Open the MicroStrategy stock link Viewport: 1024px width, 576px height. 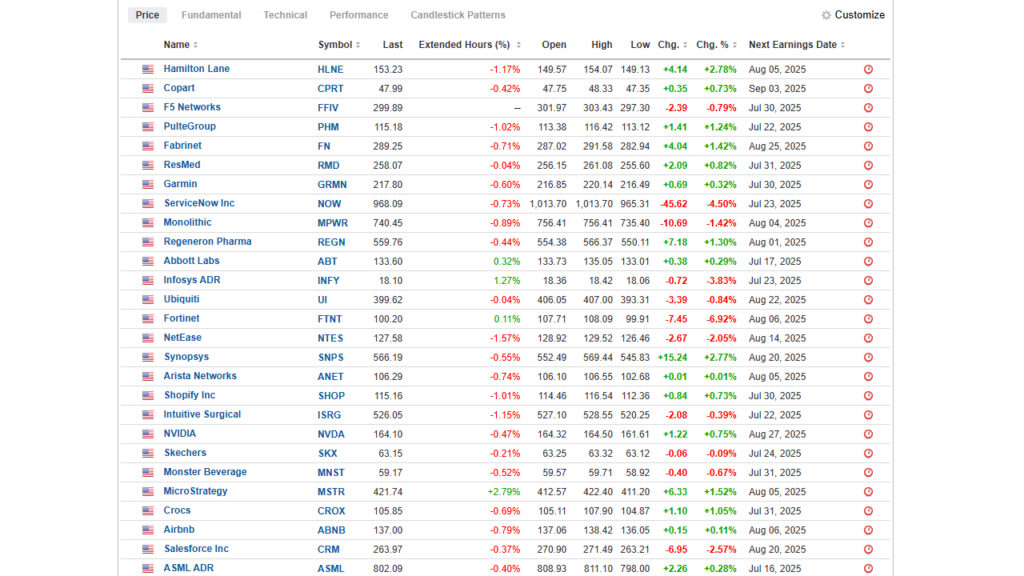(x=195, y=491)
